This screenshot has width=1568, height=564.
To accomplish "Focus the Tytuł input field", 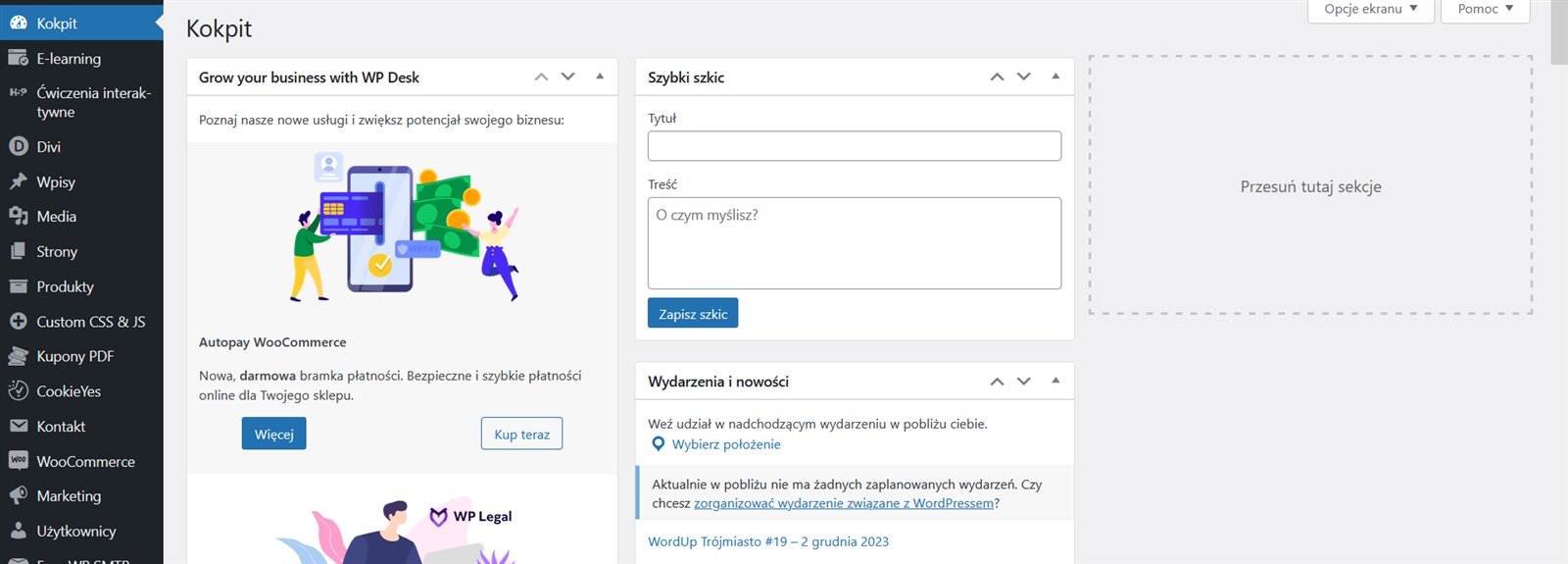I will pos(854,146).
